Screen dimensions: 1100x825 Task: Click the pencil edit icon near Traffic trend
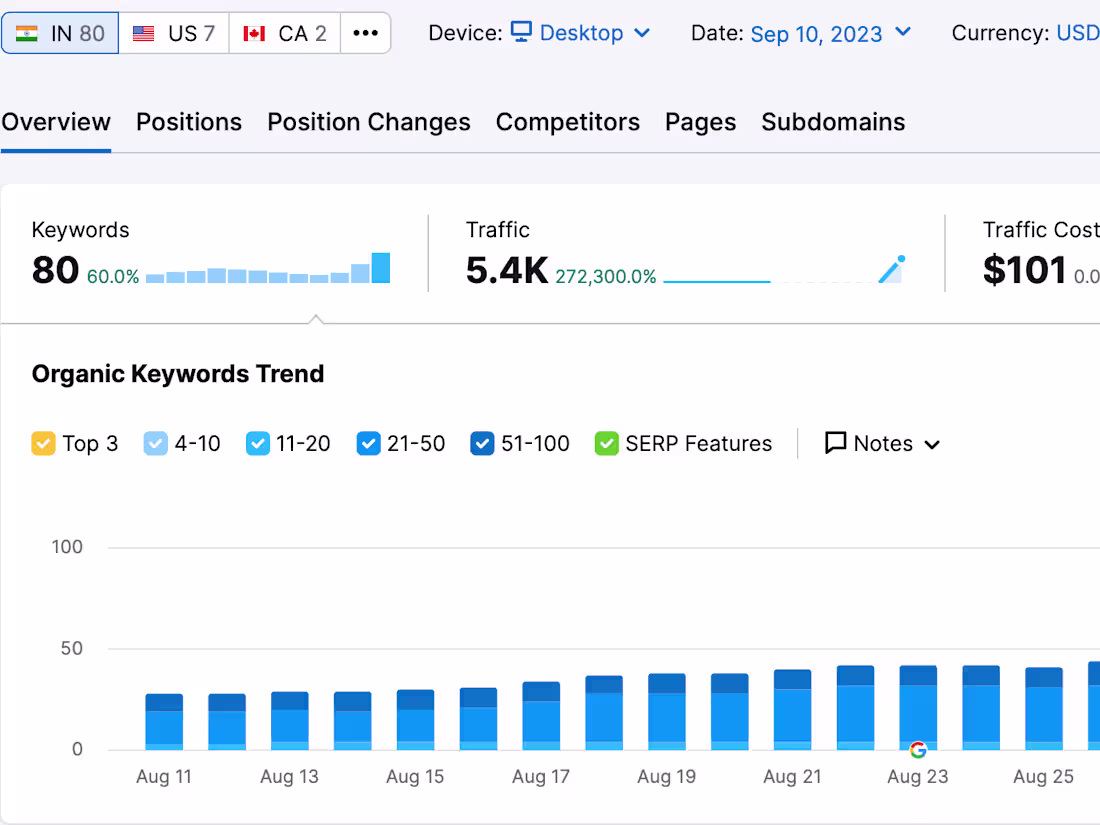pyautogui.click(x=891, y=268)
